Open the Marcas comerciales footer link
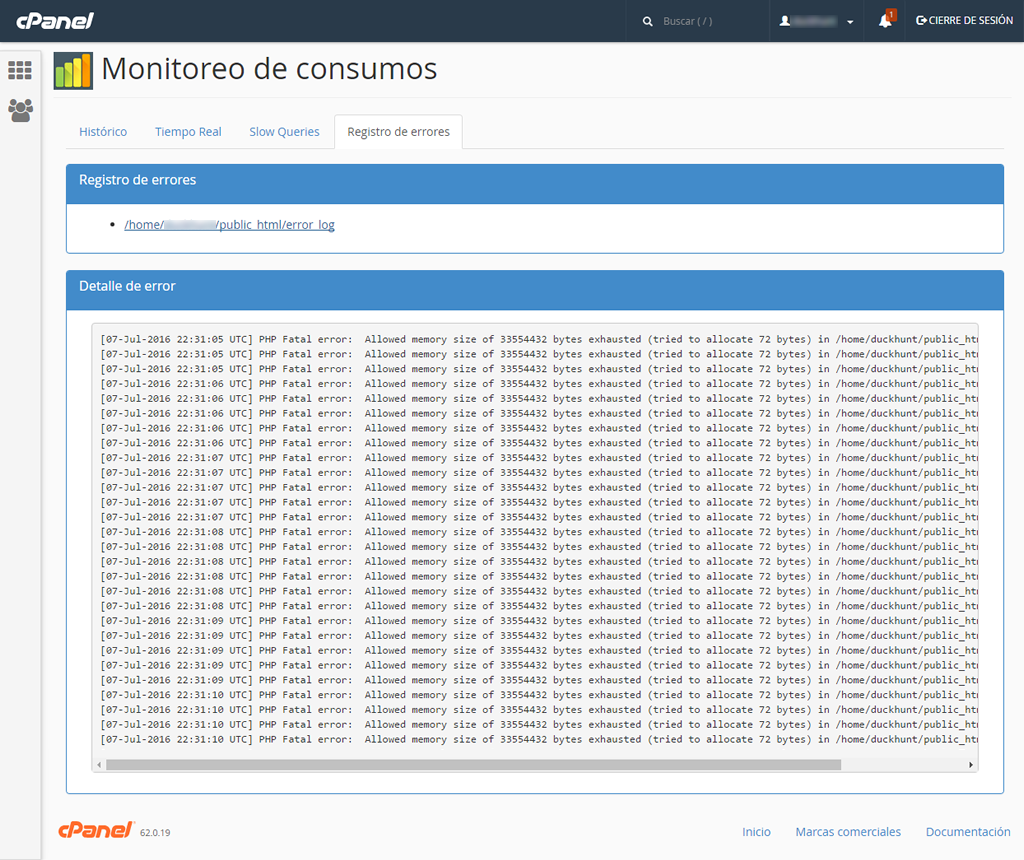Image resolution: width=1024 pixels, height=860 pixels. 848,832
